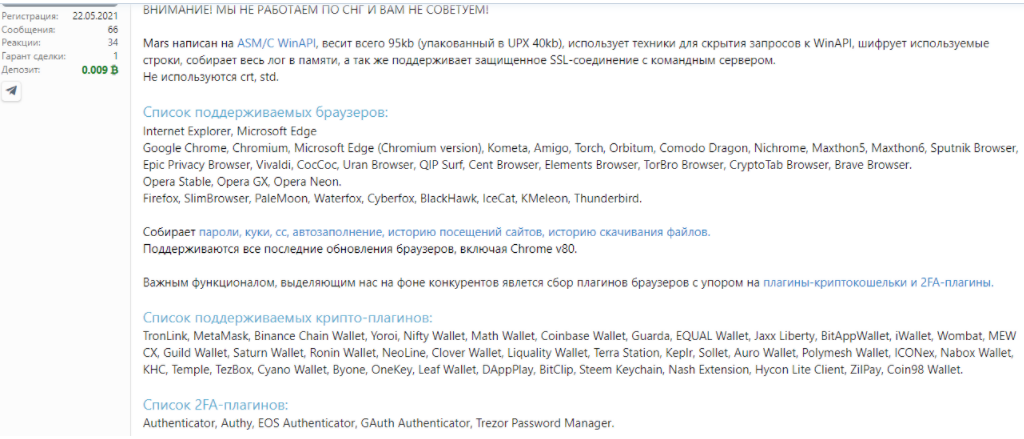The height and width of the screenshot is (439, 1024).
Task: Click the green 0.009 Bitcoin deposit amount
Action: (x=100, y=70)
